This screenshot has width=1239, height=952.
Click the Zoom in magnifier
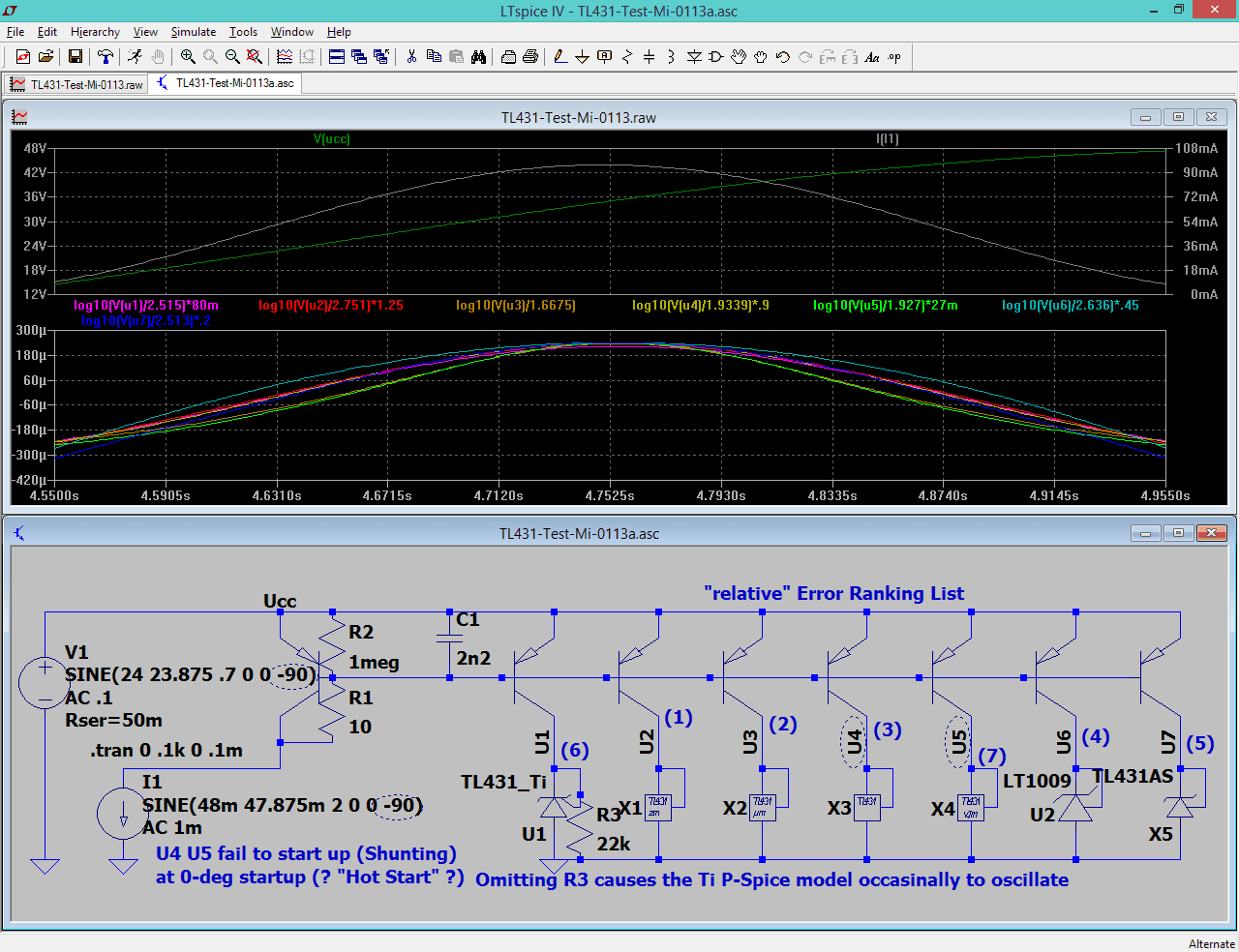tap(188, 57)
